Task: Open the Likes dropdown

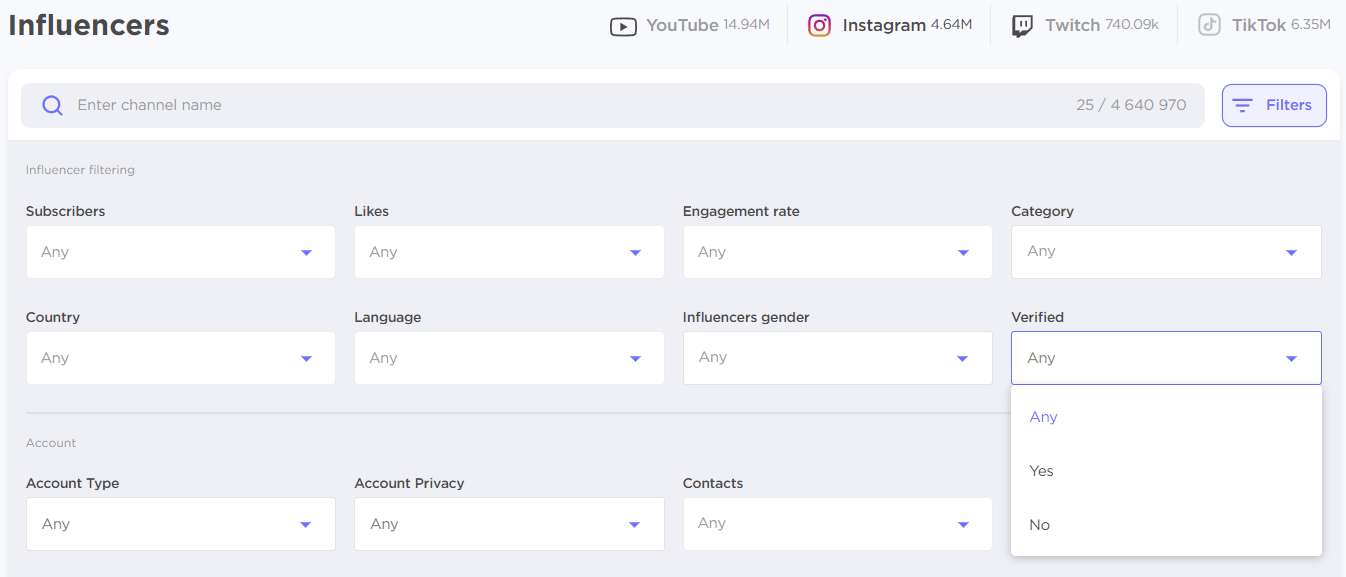Action: tap(509, 252)
